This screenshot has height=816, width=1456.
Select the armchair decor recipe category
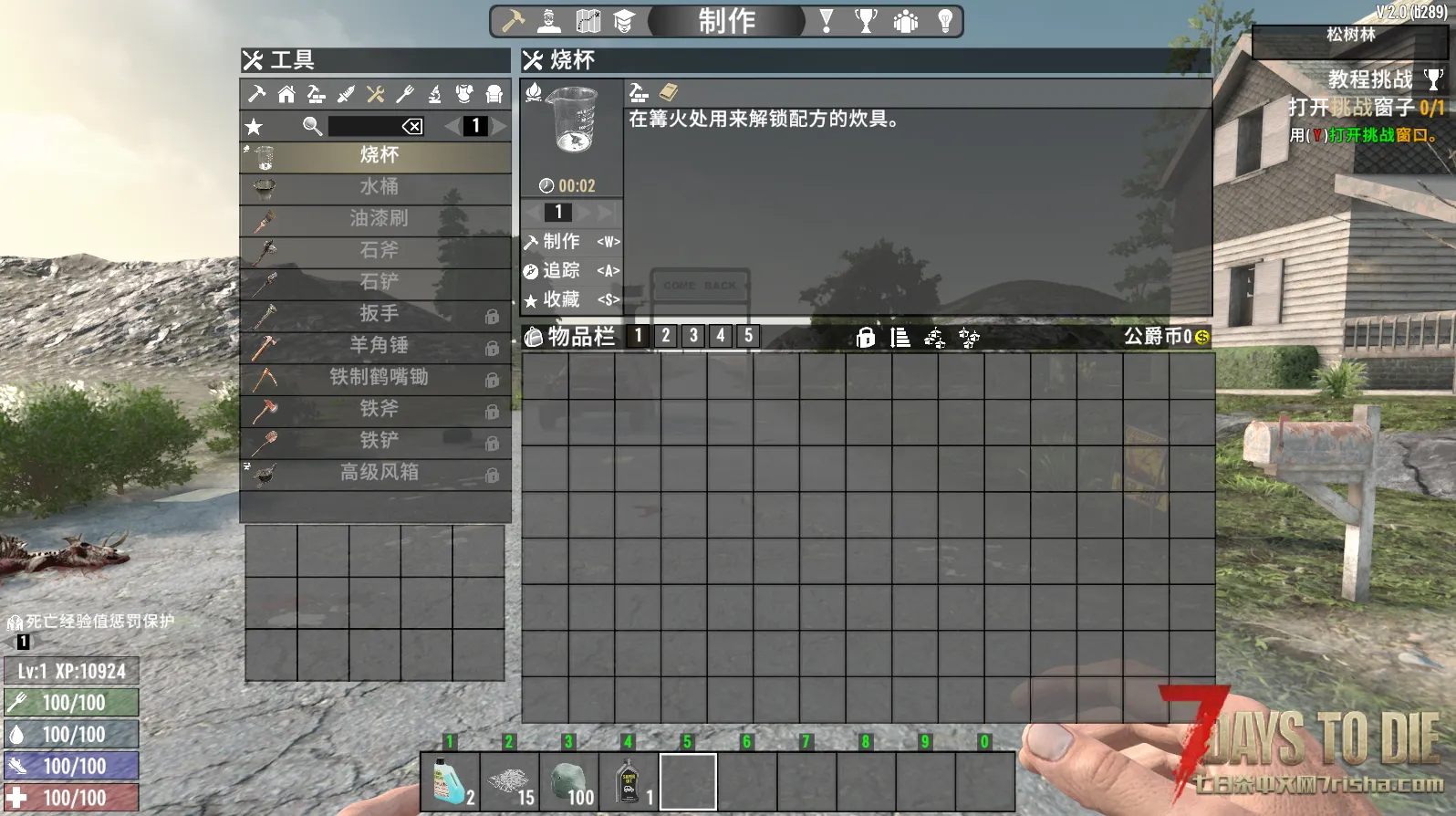(494, 93)
